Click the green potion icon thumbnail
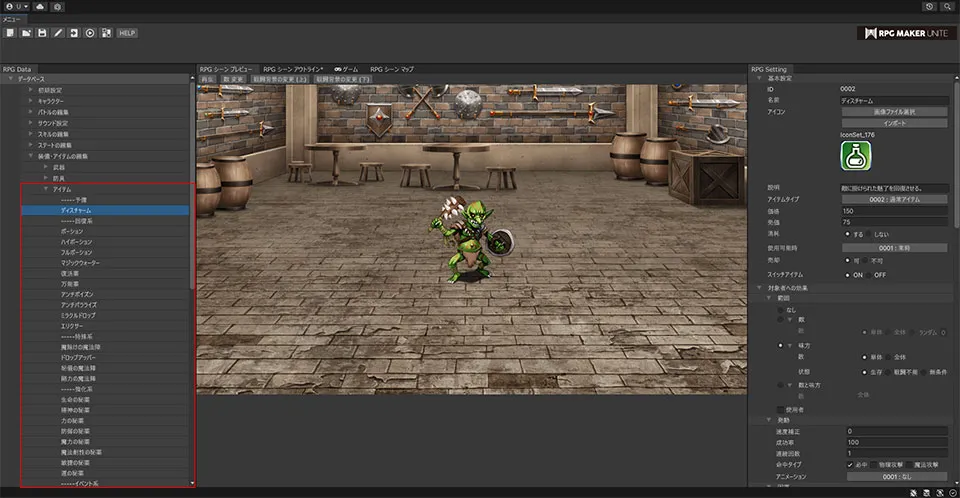This screenshot has width=960, height=498. pos(855,157)
